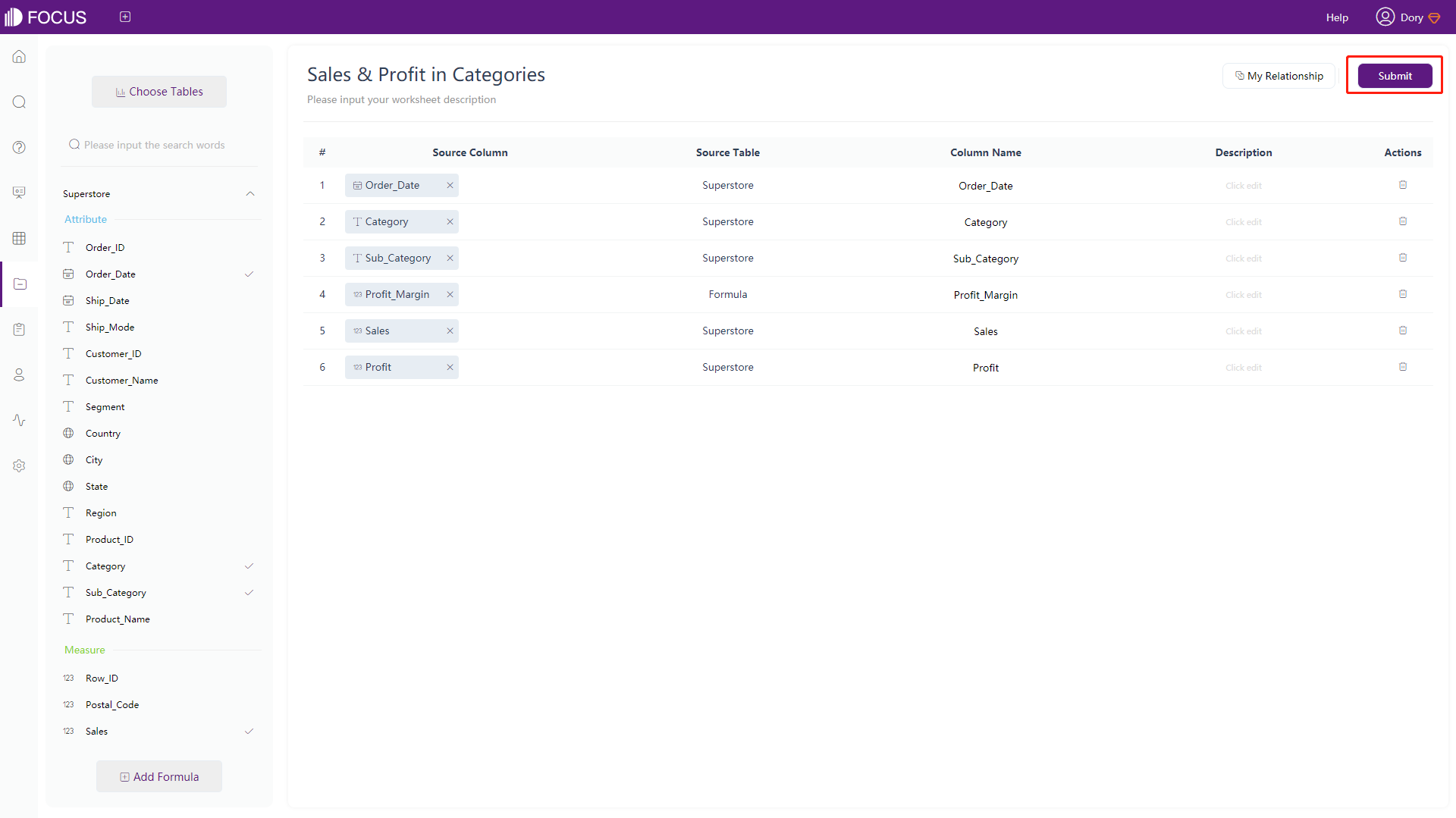Viewport: 1456px width, 818px height.
Task: Remove the Sales source column tag
Action: point(450,331)
